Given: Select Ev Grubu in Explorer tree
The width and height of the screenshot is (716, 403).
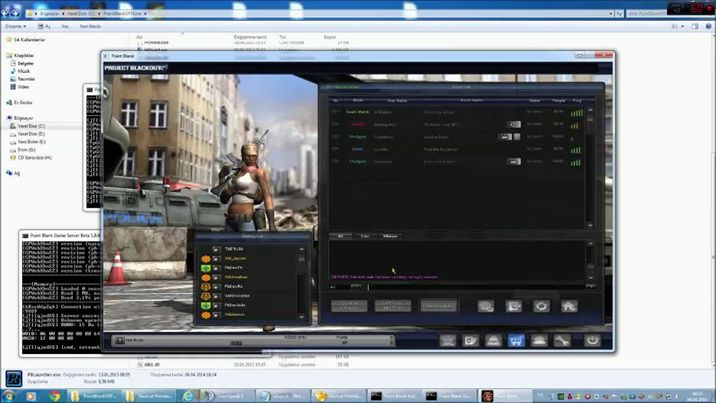Looking at the screenshot, I should pyautogui.click(x=19, y=103).
